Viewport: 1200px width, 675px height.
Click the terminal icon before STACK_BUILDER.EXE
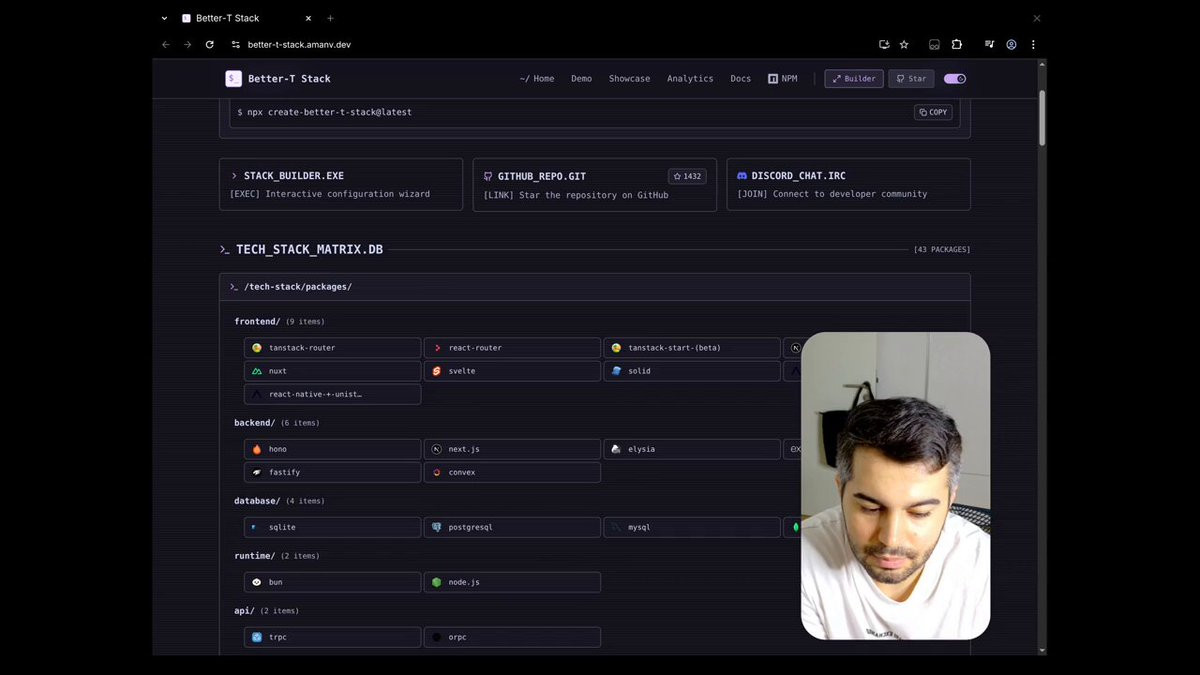(235, 176)
